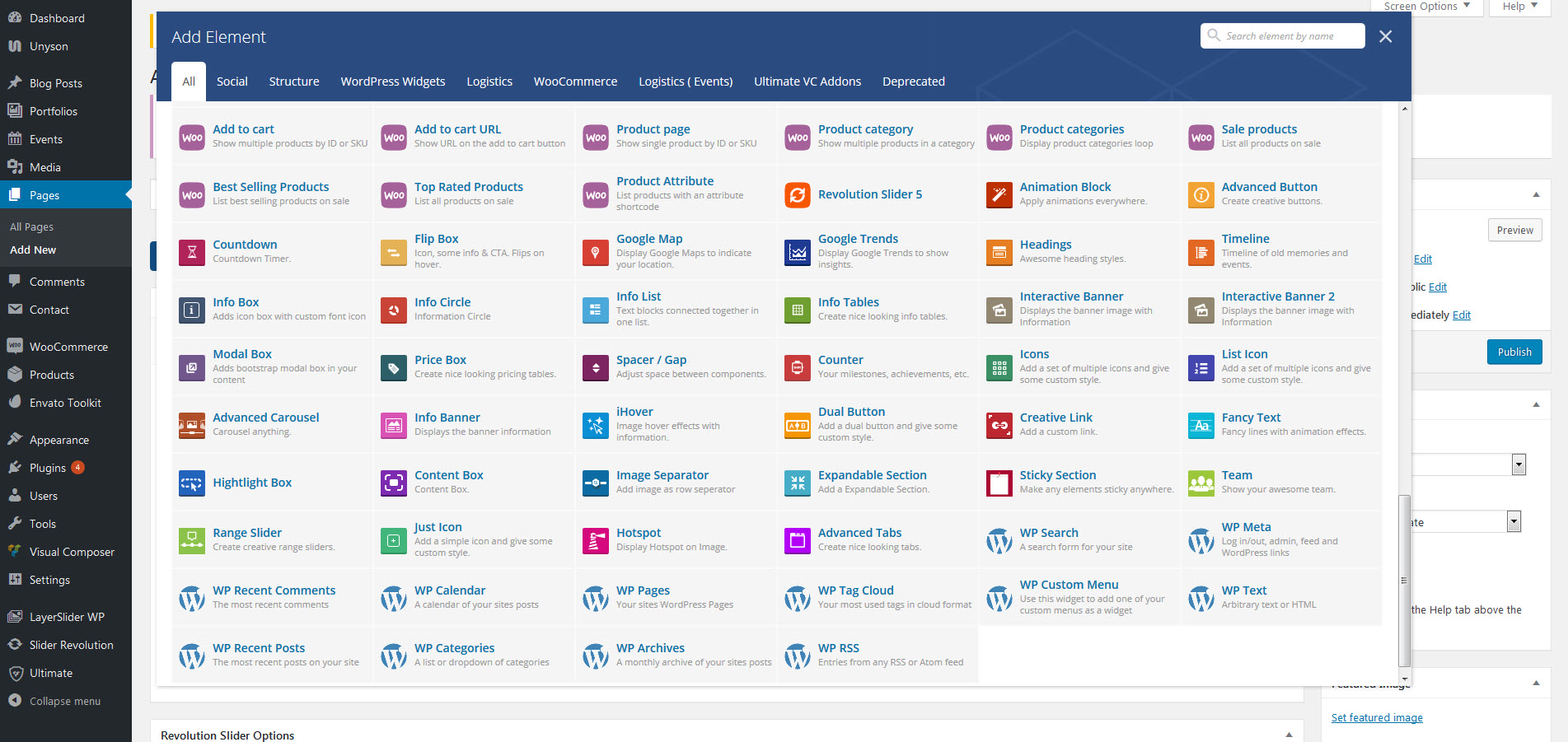This screenshot has width=1568, height=742.
Task: Collapse the admin sidebar menu
Action: (66, 701)
